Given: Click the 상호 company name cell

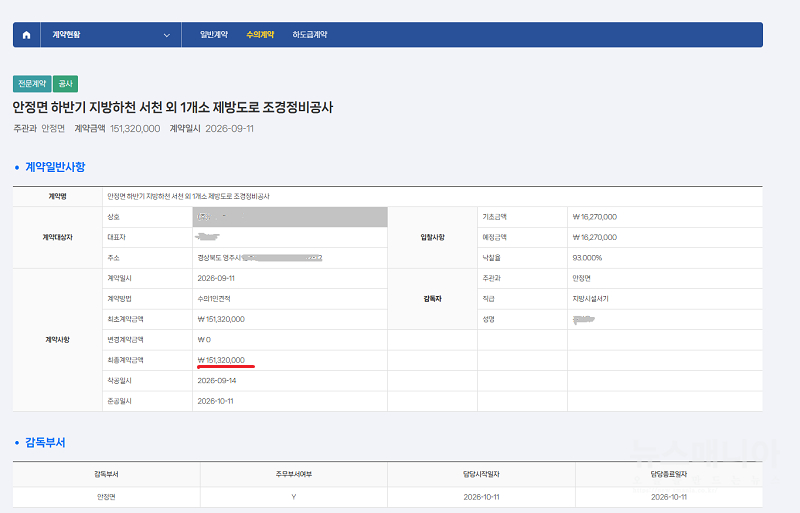Looking at the screenshot, I should pos(290,217).
